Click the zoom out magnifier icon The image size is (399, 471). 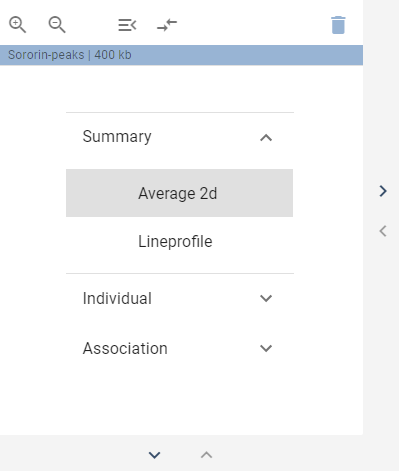click(x=57, y=25)
